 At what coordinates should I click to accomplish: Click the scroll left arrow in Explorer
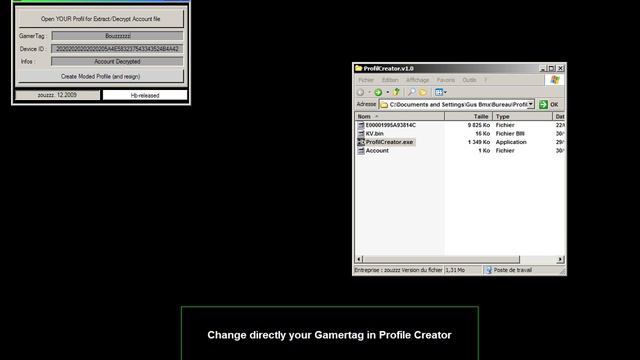359,259
